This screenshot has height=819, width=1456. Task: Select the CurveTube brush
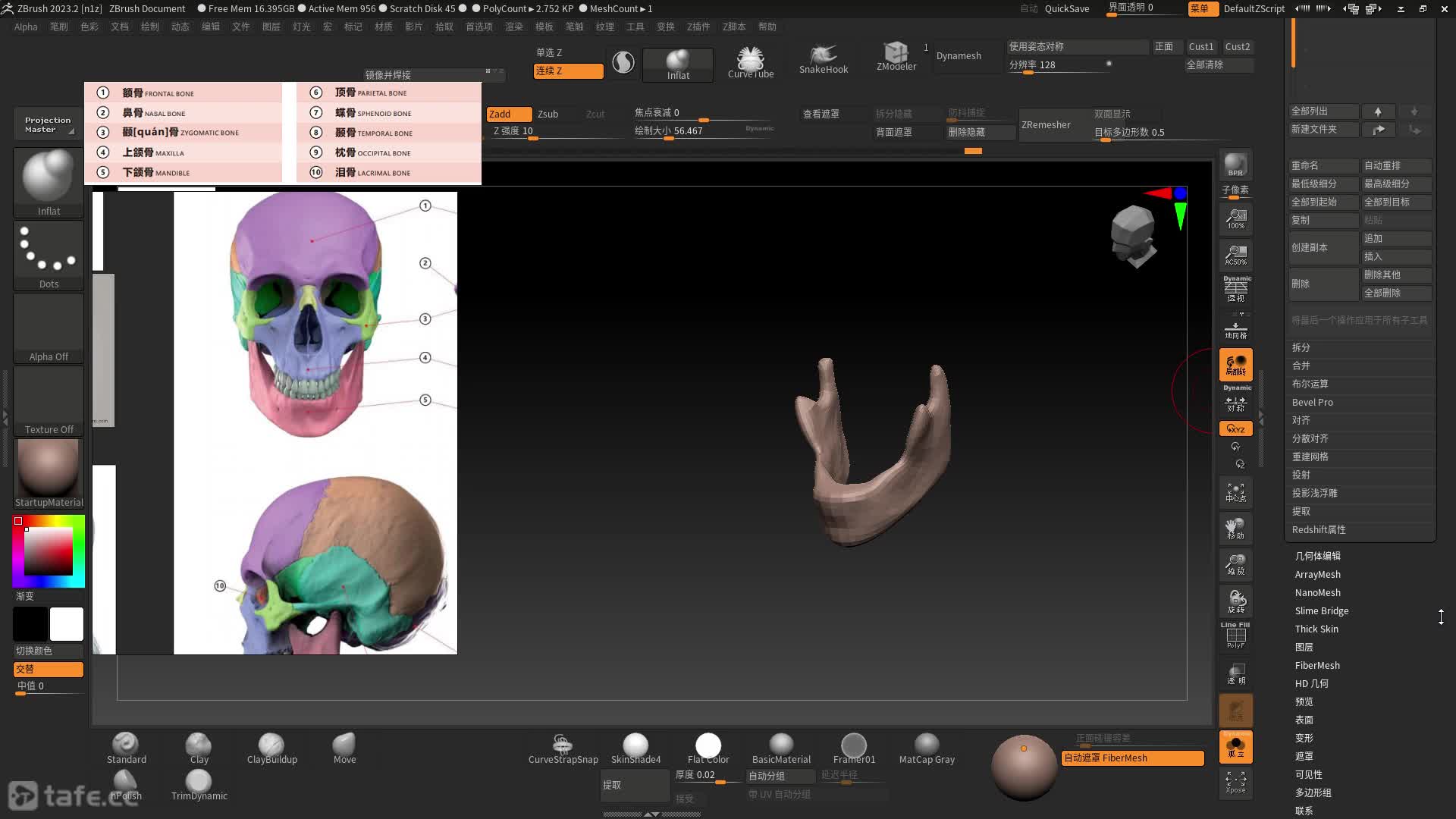point(751,63)
